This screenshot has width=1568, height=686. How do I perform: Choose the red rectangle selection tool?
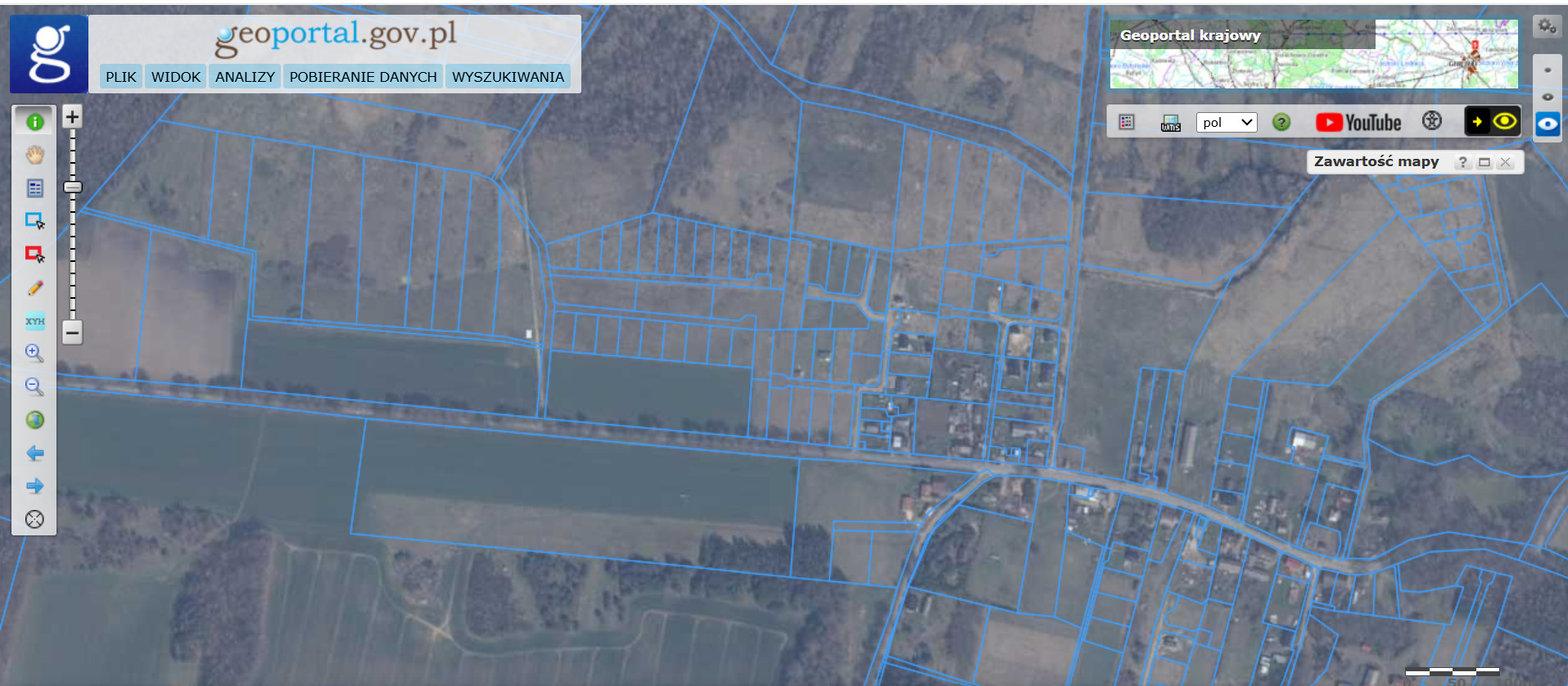pyautogui.click(x=34, y=255)
